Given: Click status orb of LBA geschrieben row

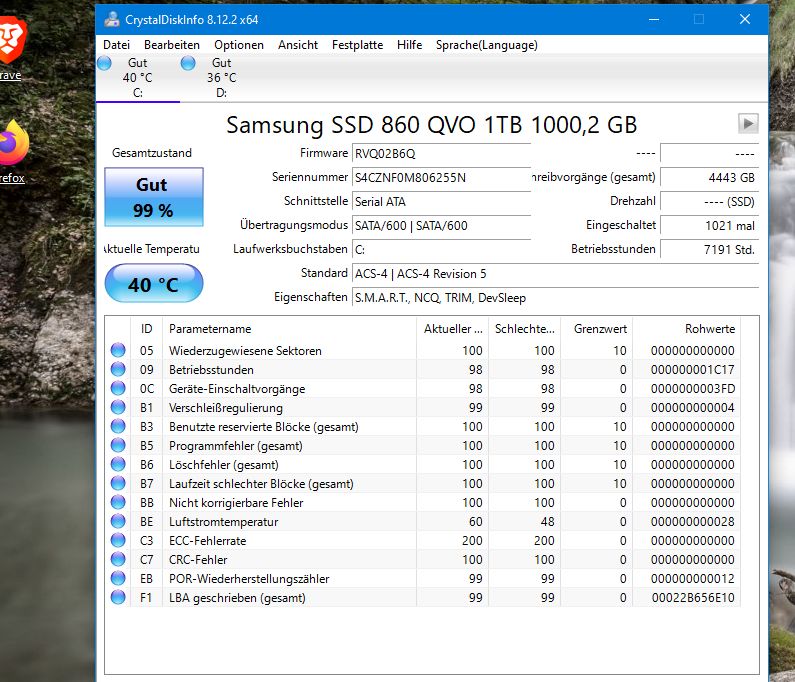Looking at the screenshot, I should click(x=118, y=597).
